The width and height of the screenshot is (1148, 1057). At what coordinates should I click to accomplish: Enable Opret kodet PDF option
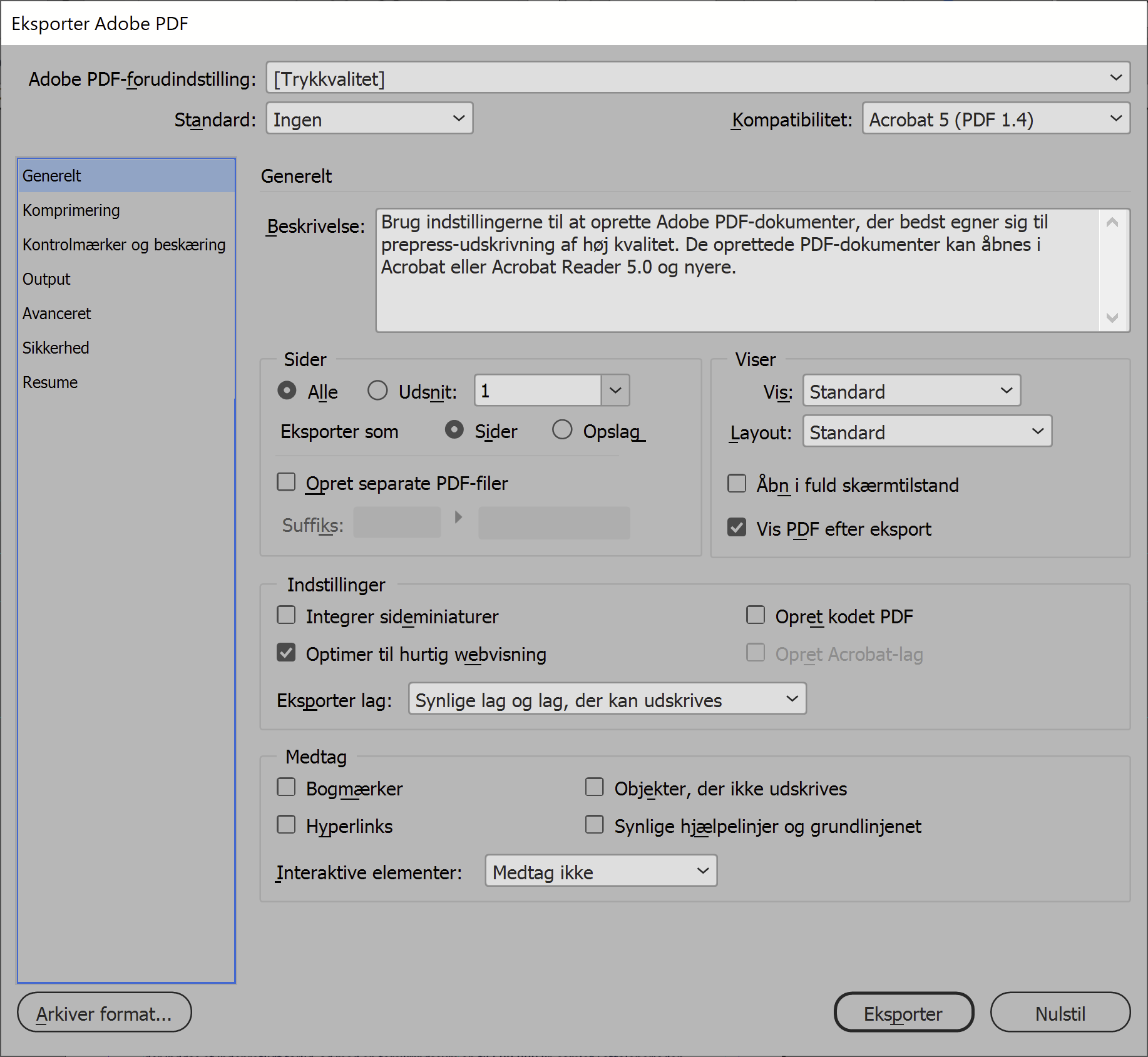click(756, 615)
